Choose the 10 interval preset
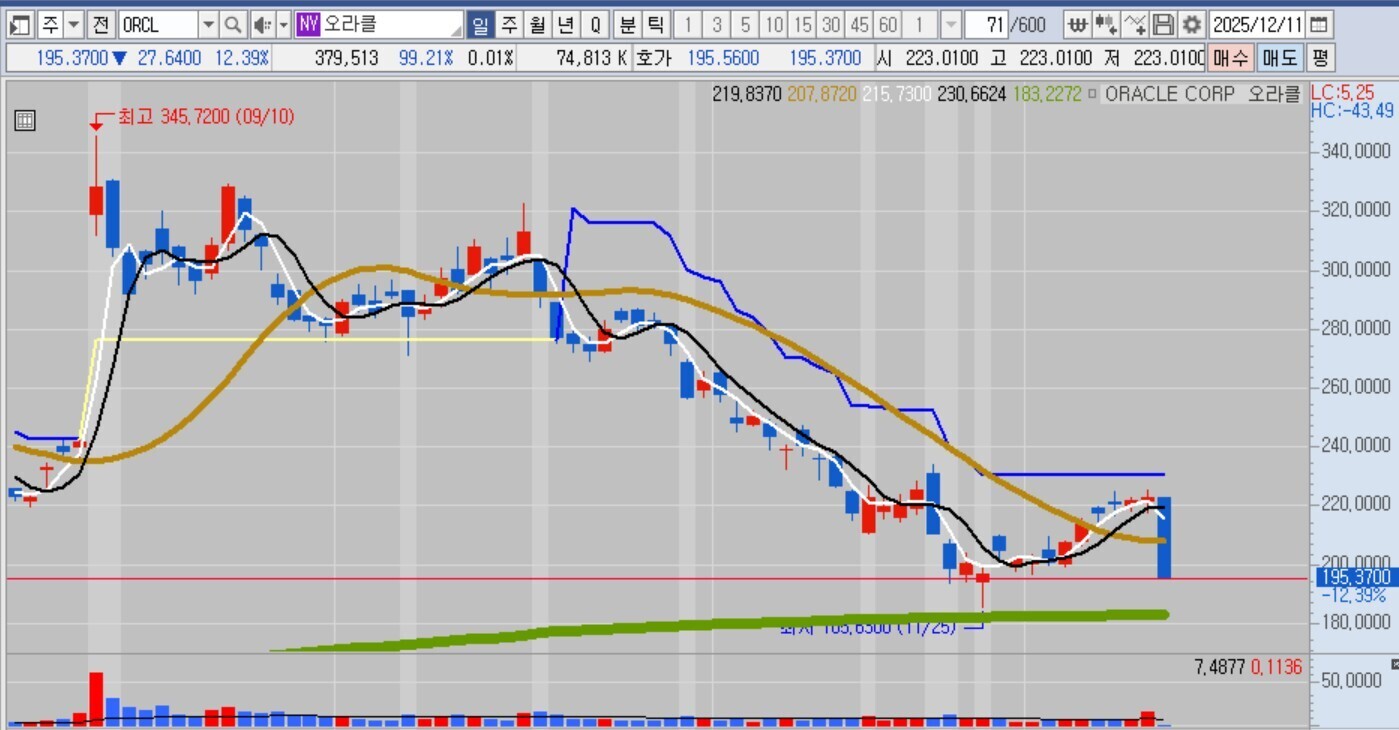This screenshot has height=730, width=1399. tap(773, 24)
